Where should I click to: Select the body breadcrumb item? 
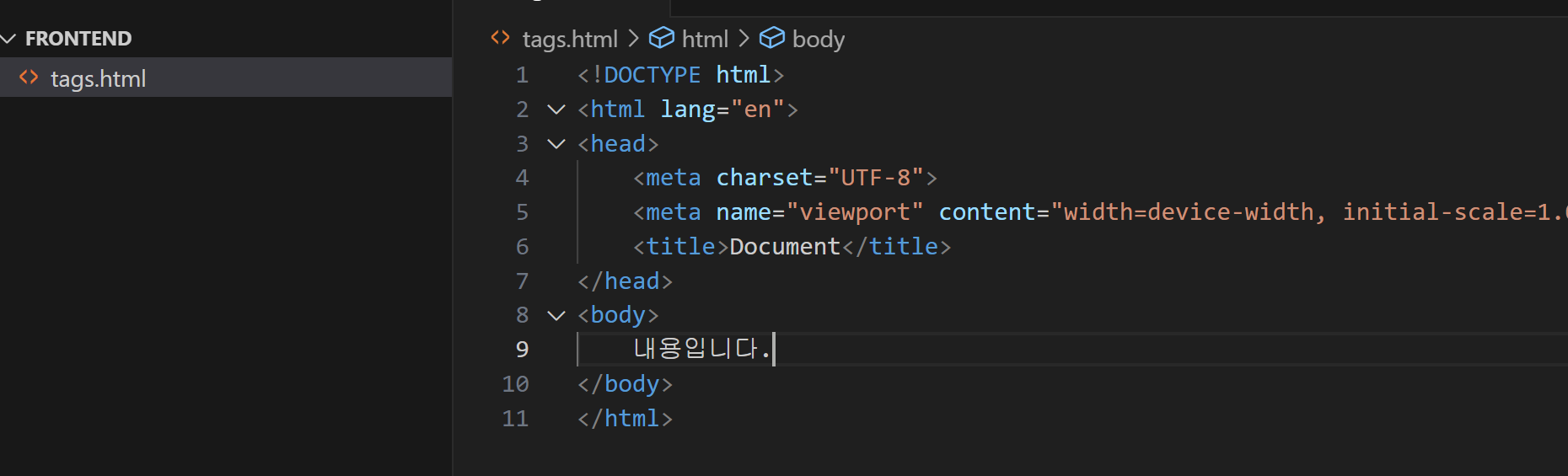point(819,39)
